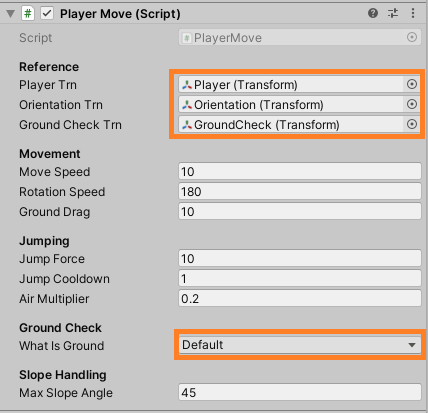Open object picker for Player Trn

click(x=412, y=84)
